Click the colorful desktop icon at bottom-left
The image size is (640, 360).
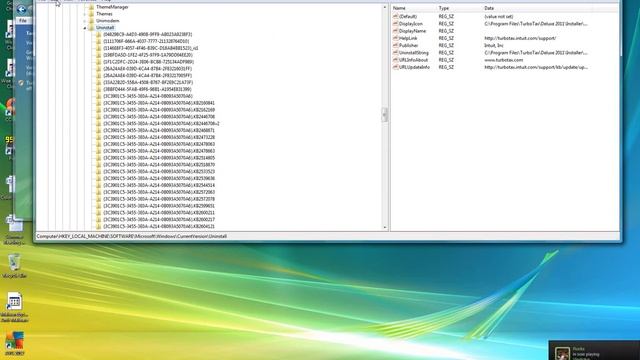(x=14, y=341)
